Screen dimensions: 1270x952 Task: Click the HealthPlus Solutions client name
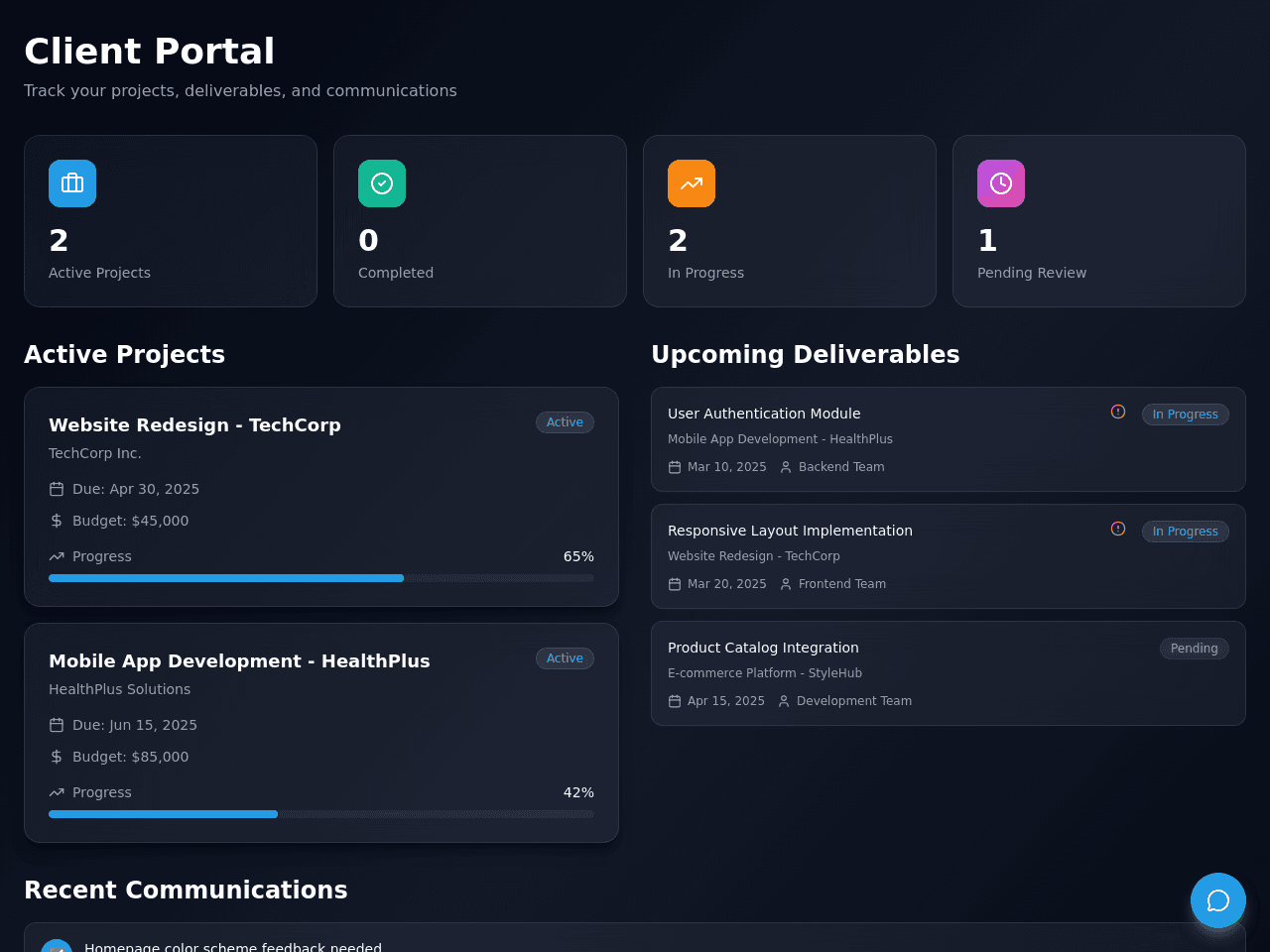point(119,689)
